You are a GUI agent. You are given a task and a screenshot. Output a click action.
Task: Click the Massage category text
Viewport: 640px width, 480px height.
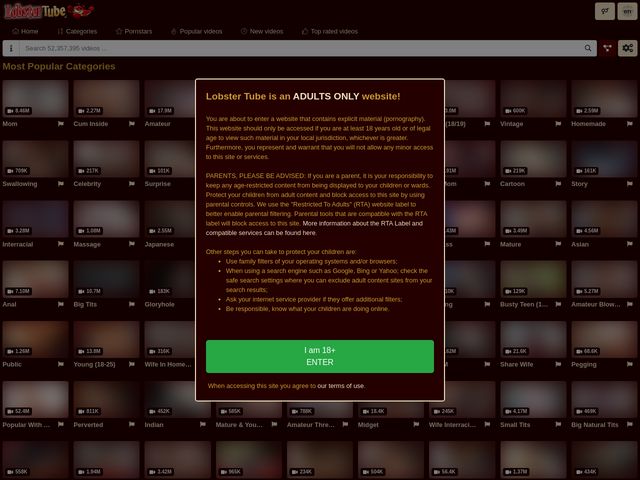coord(87,244)
